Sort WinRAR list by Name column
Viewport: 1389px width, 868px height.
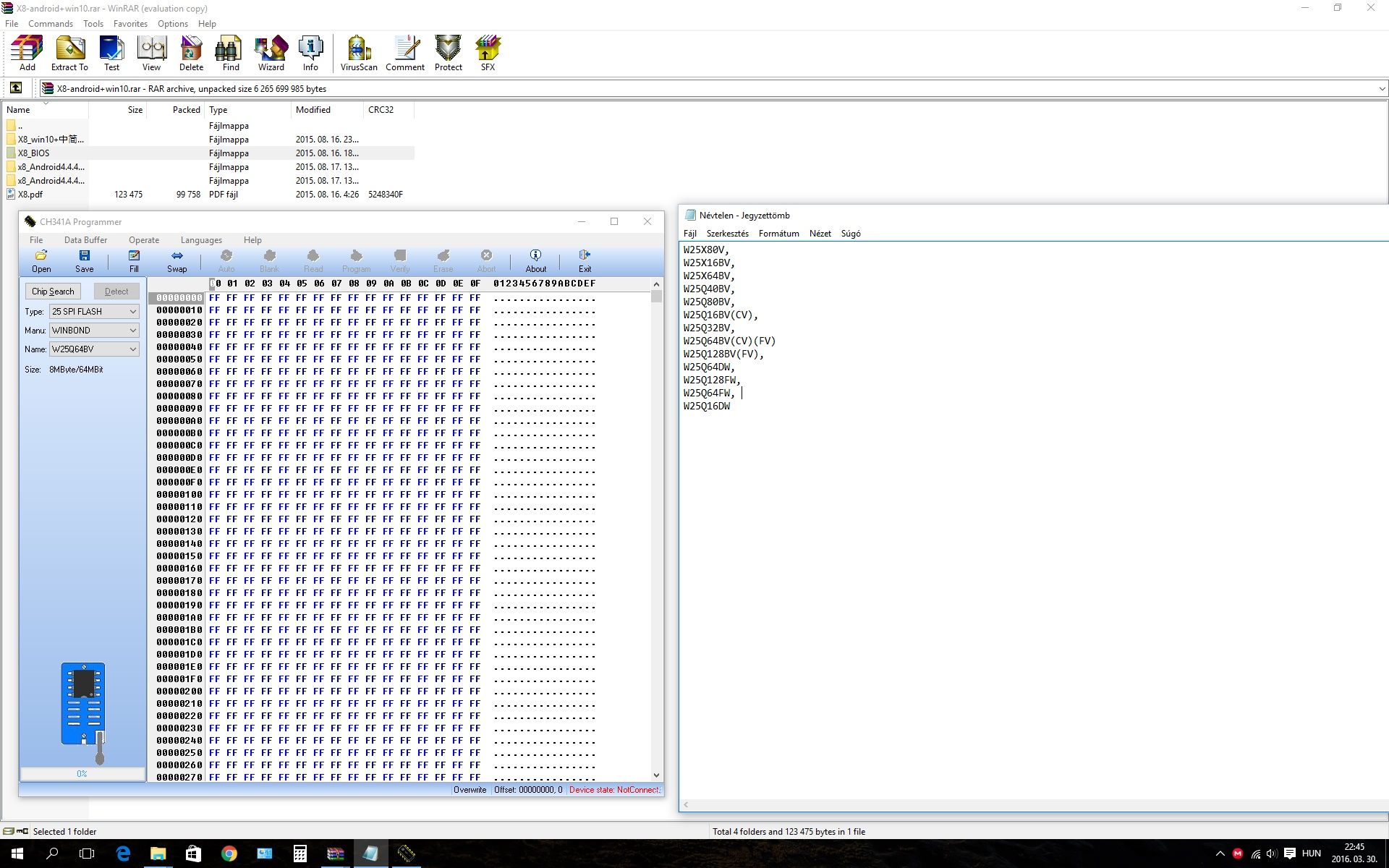click(x=46, y=110)
